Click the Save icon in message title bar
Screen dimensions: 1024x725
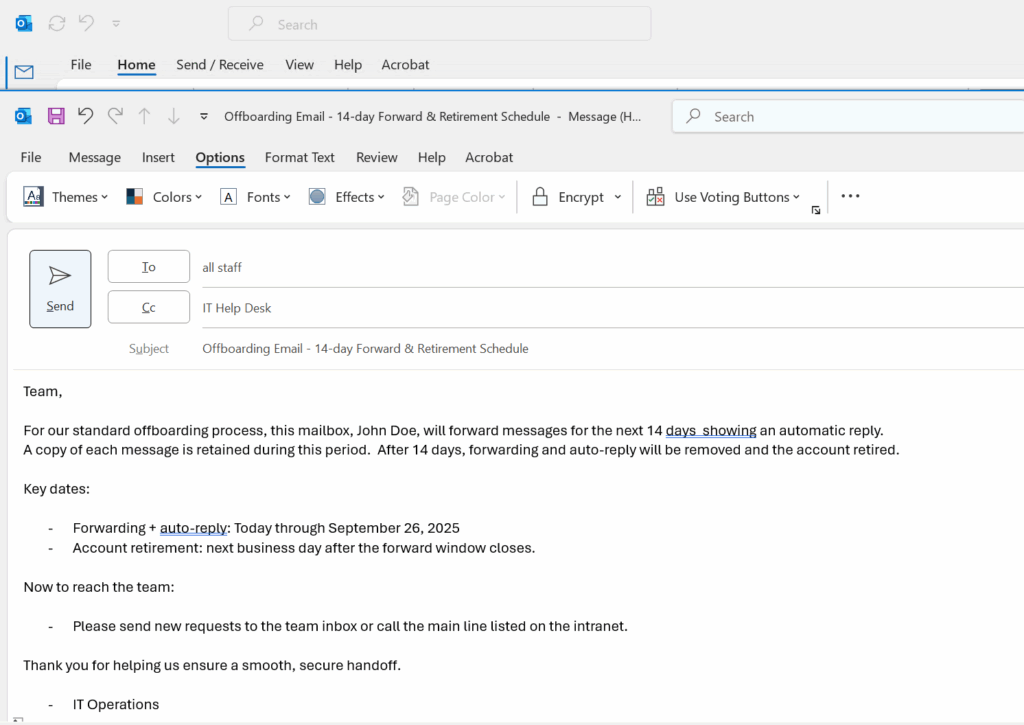(x=56, y=117)
